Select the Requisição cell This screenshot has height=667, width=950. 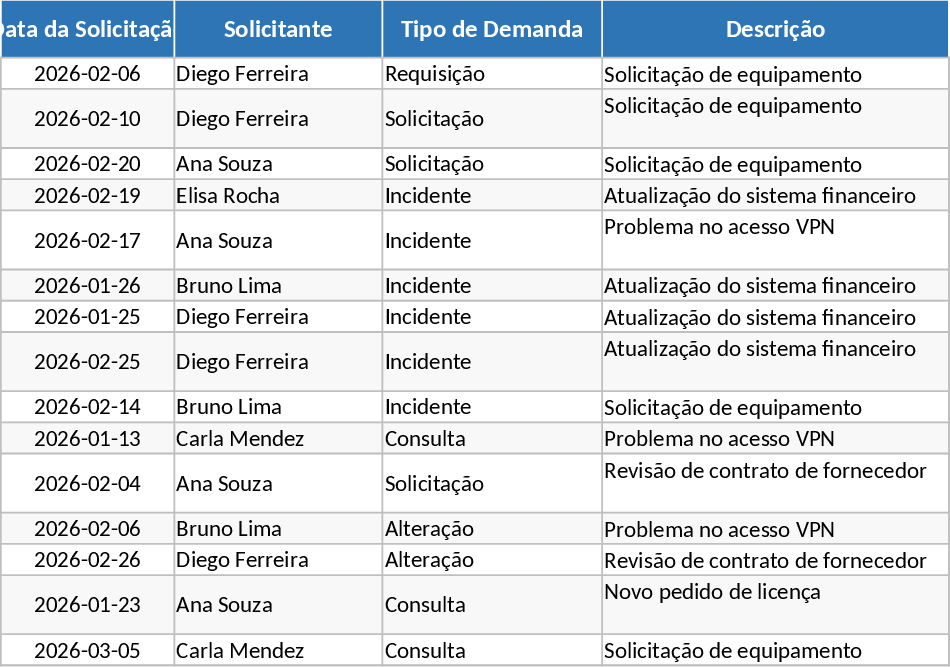(435, 74)
